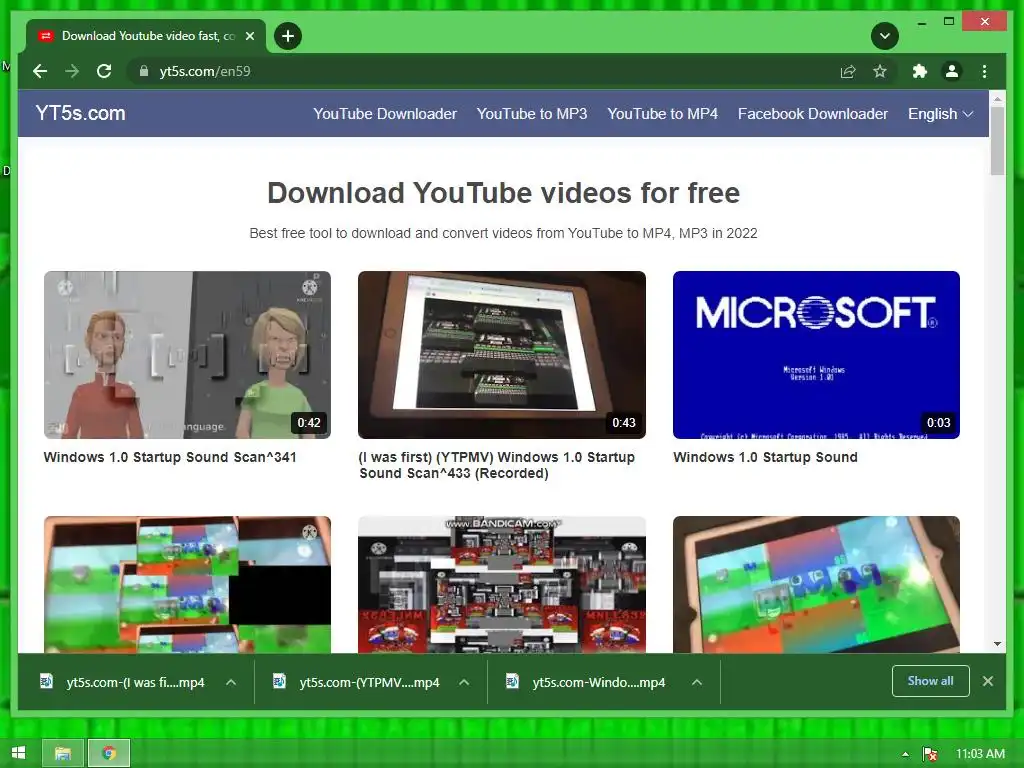This screenshot has width=1024, height=768.
Task: Go back using the browser back arrow
Action: click(x=40, y=71)
